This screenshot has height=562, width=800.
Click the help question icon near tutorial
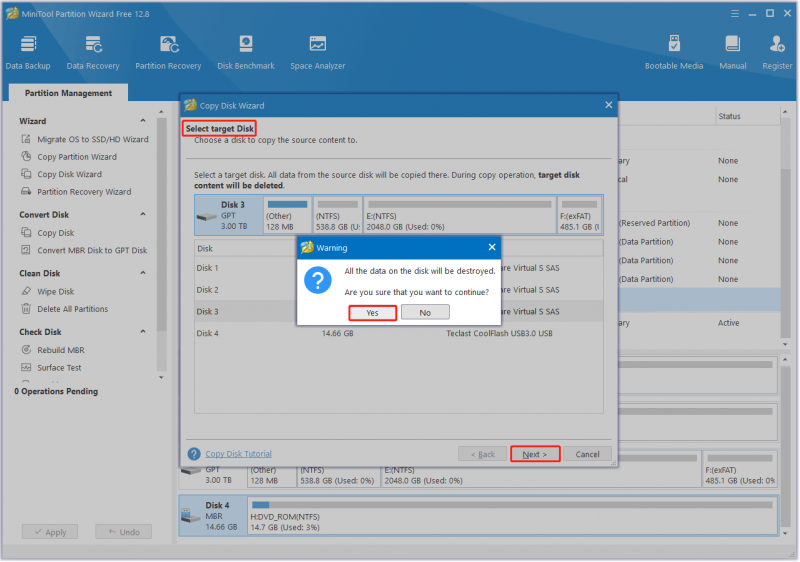[194, 454]
